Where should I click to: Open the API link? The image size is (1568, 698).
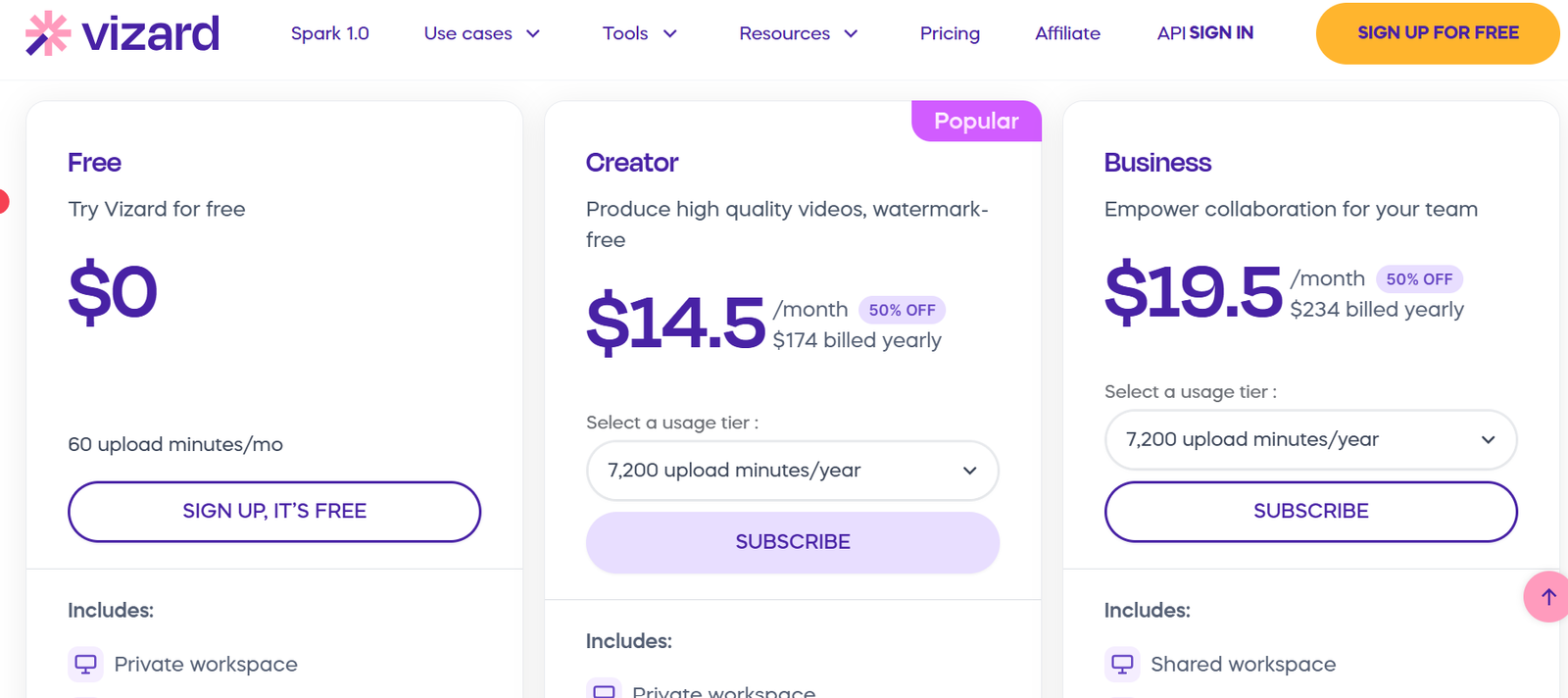pos(1171,33)
